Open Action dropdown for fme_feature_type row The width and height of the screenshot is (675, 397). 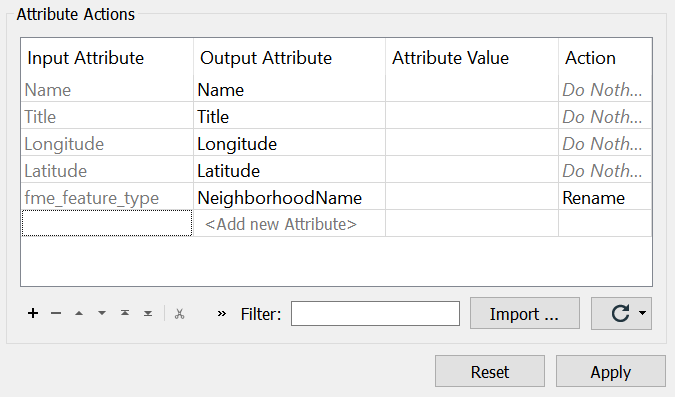(x=605, y=198)
